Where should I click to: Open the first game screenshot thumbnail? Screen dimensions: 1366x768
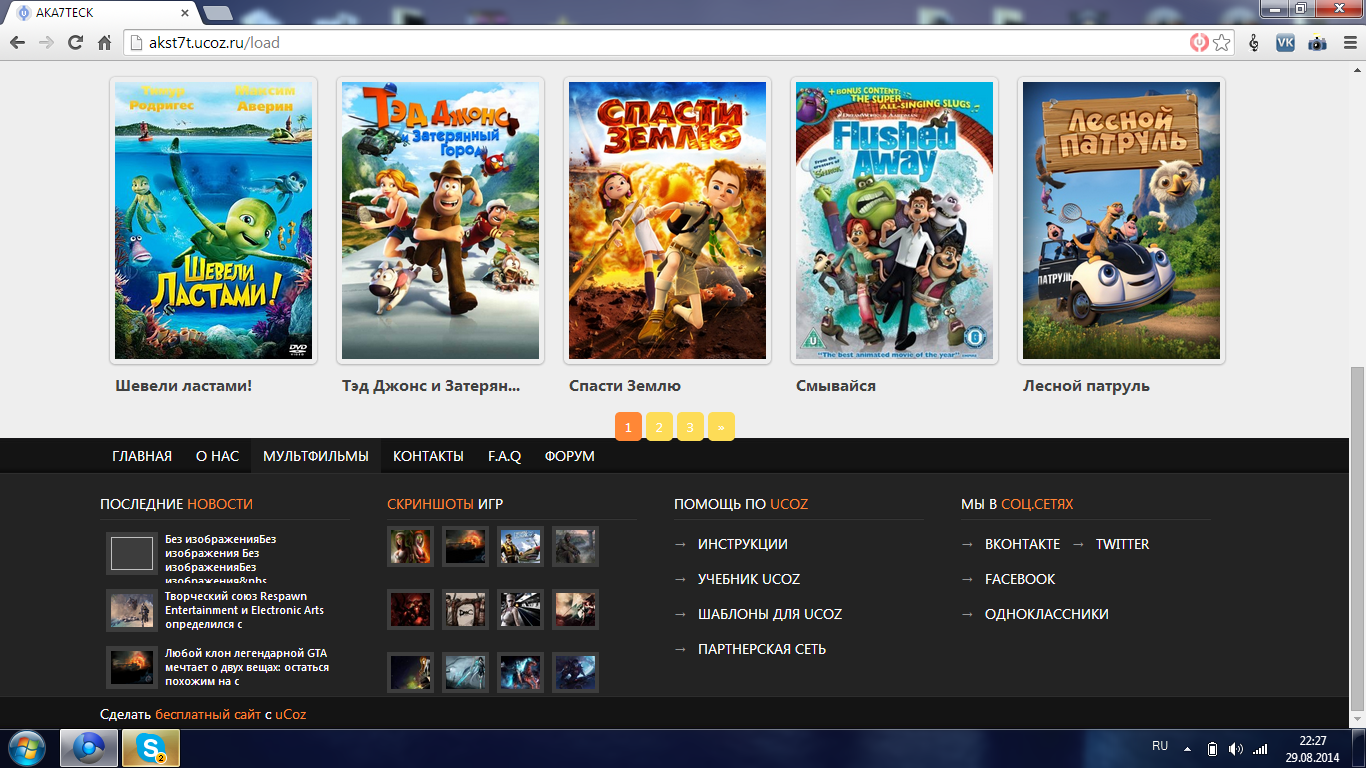tap(410, 546)
